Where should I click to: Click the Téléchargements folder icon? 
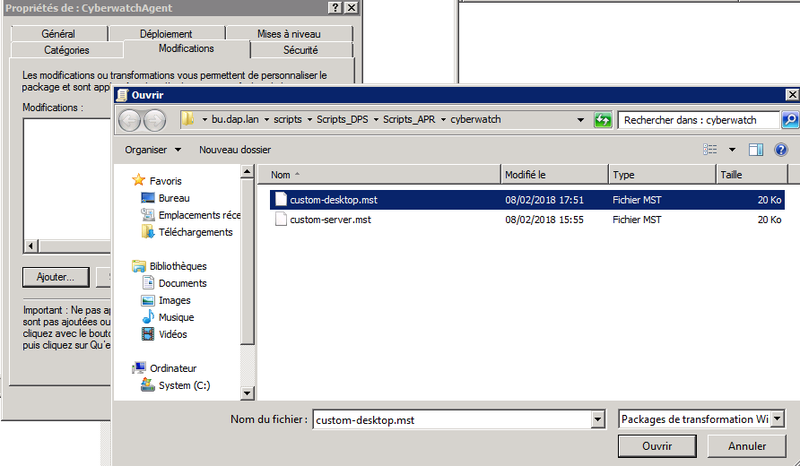(148, 232)
